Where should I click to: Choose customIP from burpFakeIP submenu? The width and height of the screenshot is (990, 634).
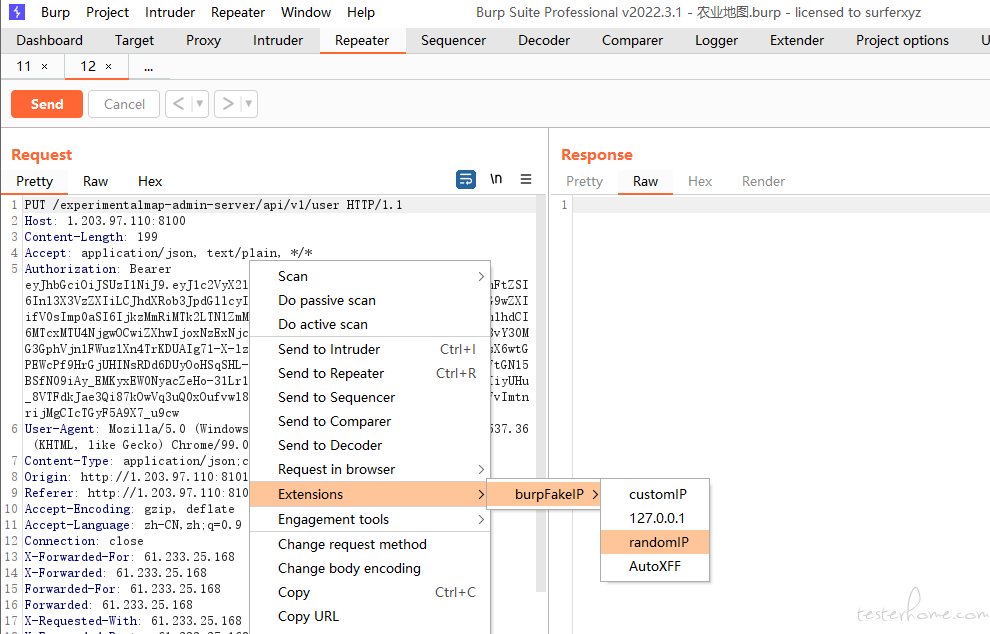[x=655, y=494]
